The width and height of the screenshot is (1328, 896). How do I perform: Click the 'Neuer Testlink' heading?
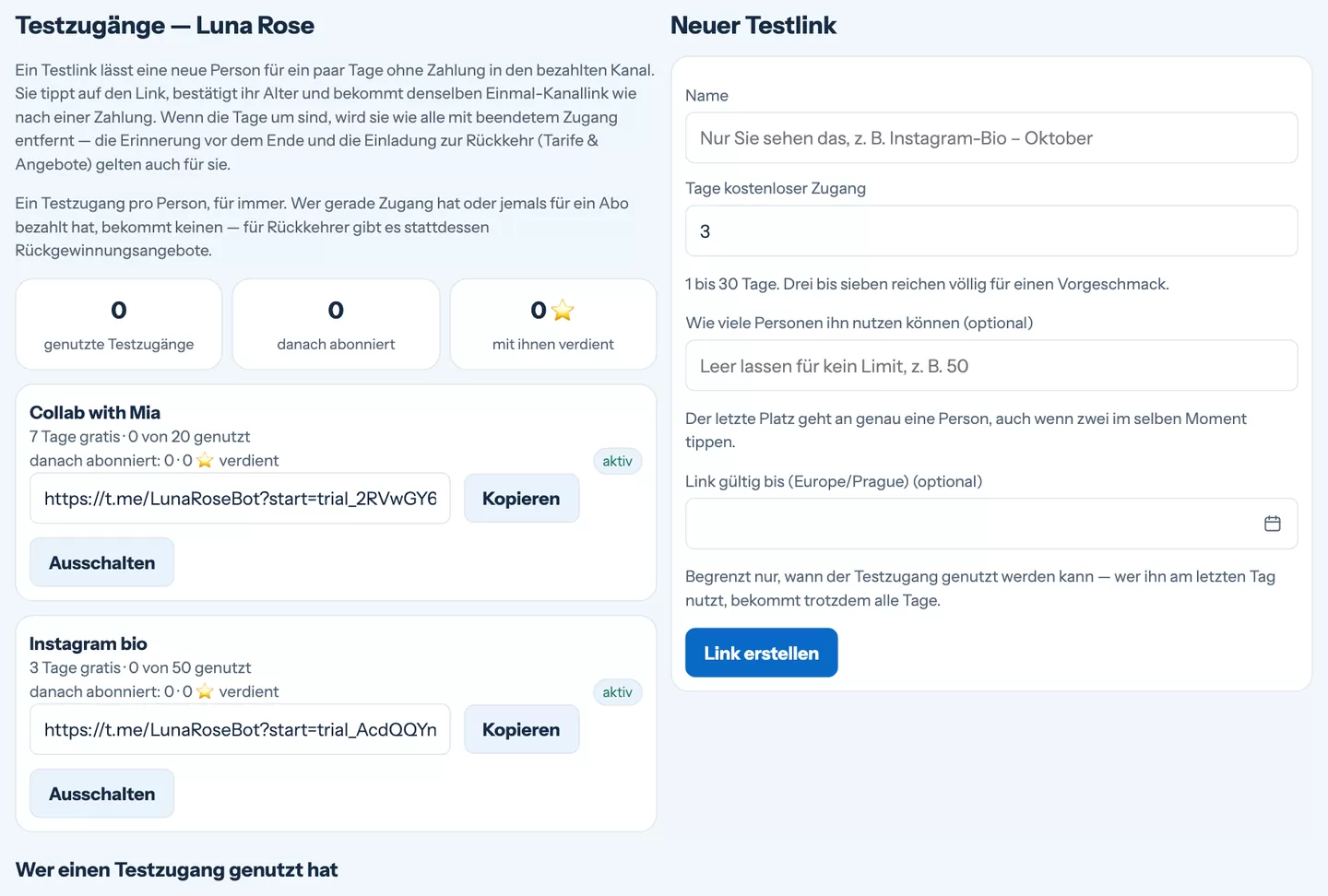pyautogui.click(x=753, y=26)
